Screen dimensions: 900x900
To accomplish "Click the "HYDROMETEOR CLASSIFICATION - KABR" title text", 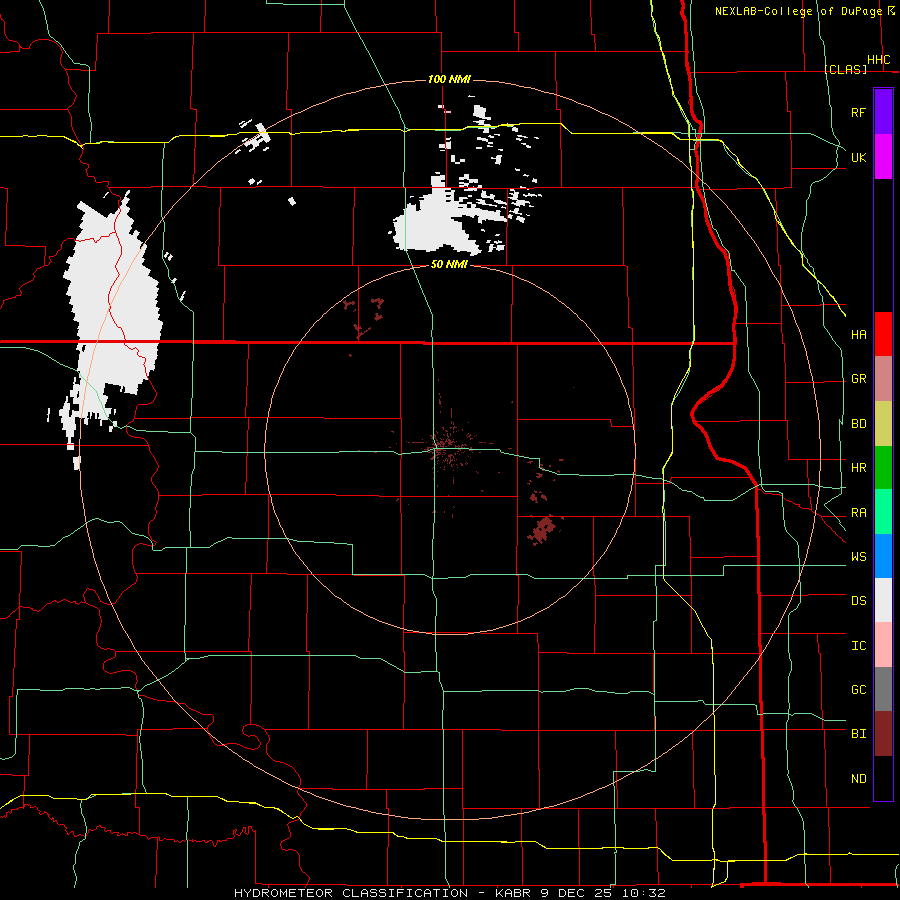I will [x=382, y=893].
